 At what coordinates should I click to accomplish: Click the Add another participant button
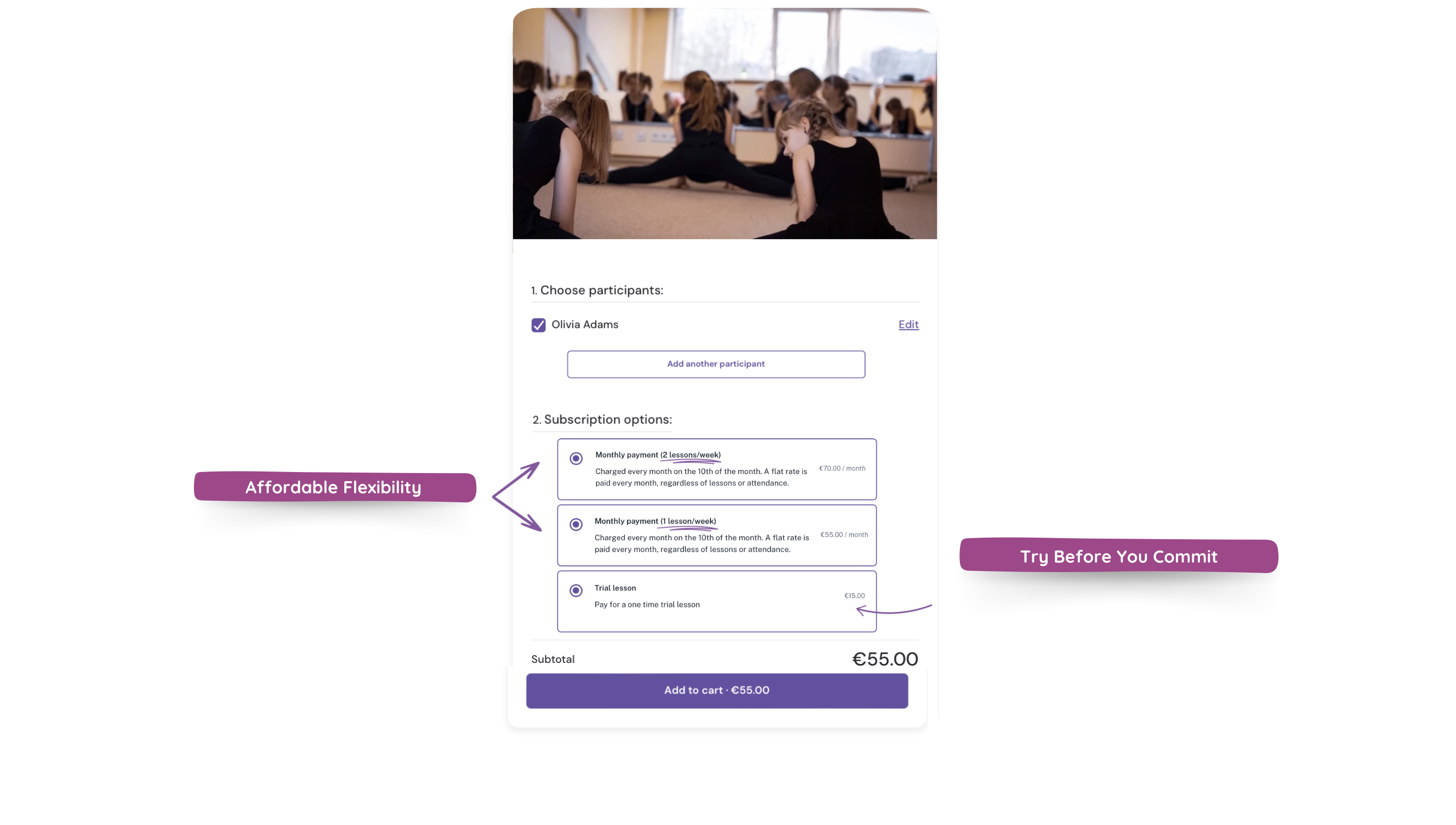pos(716,363)
